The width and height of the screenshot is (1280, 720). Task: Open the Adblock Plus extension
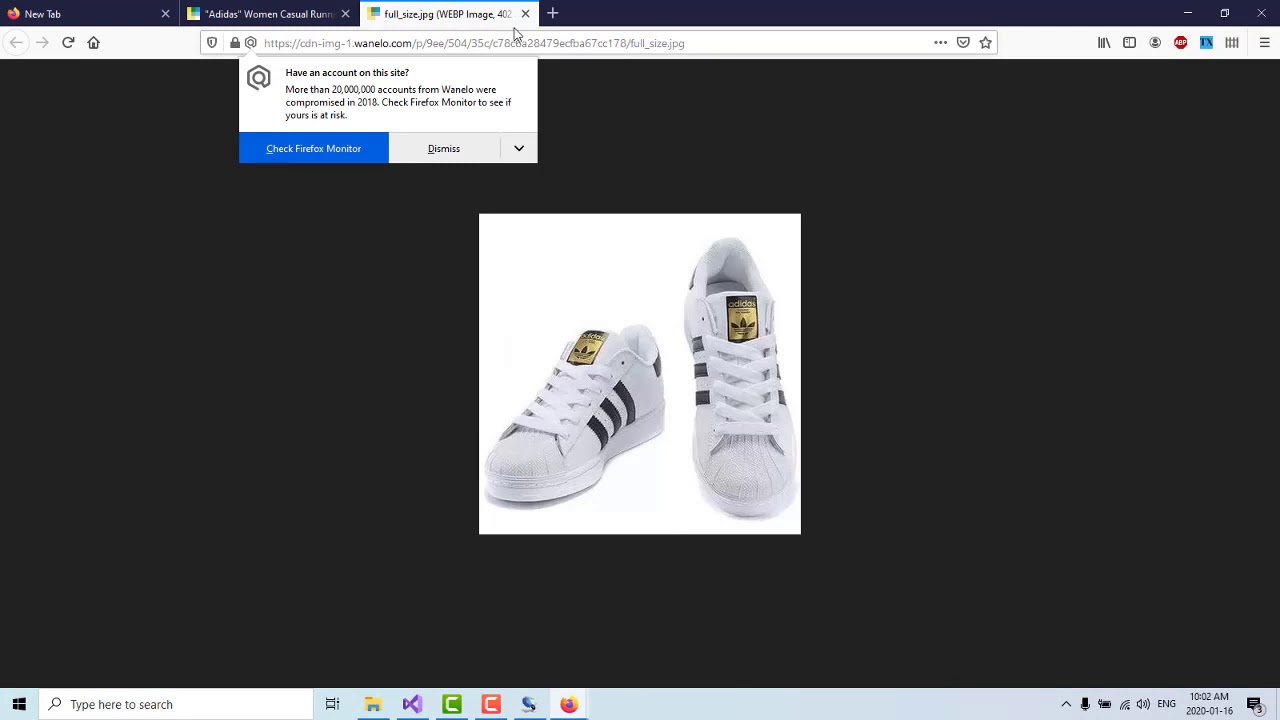coord(1181,43)
